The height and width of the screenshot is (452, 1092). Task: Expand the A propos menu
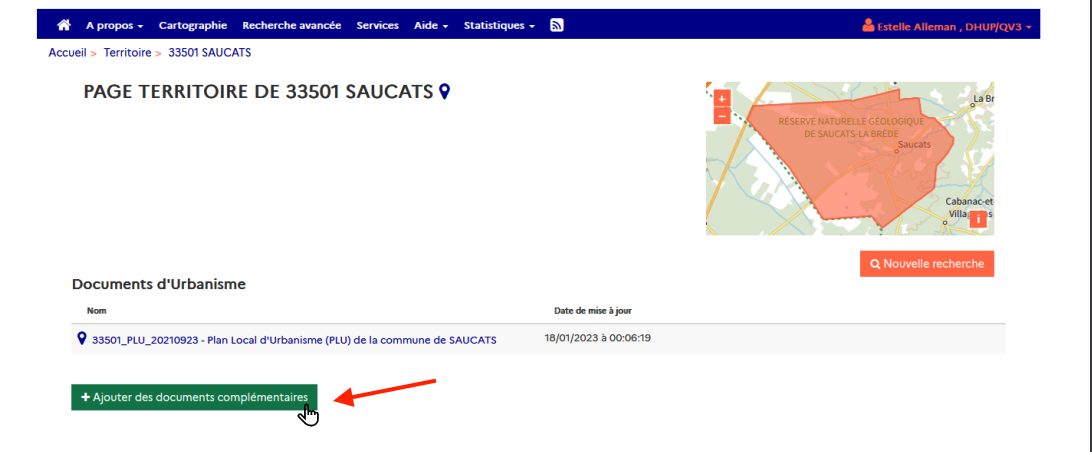(114, 25)
